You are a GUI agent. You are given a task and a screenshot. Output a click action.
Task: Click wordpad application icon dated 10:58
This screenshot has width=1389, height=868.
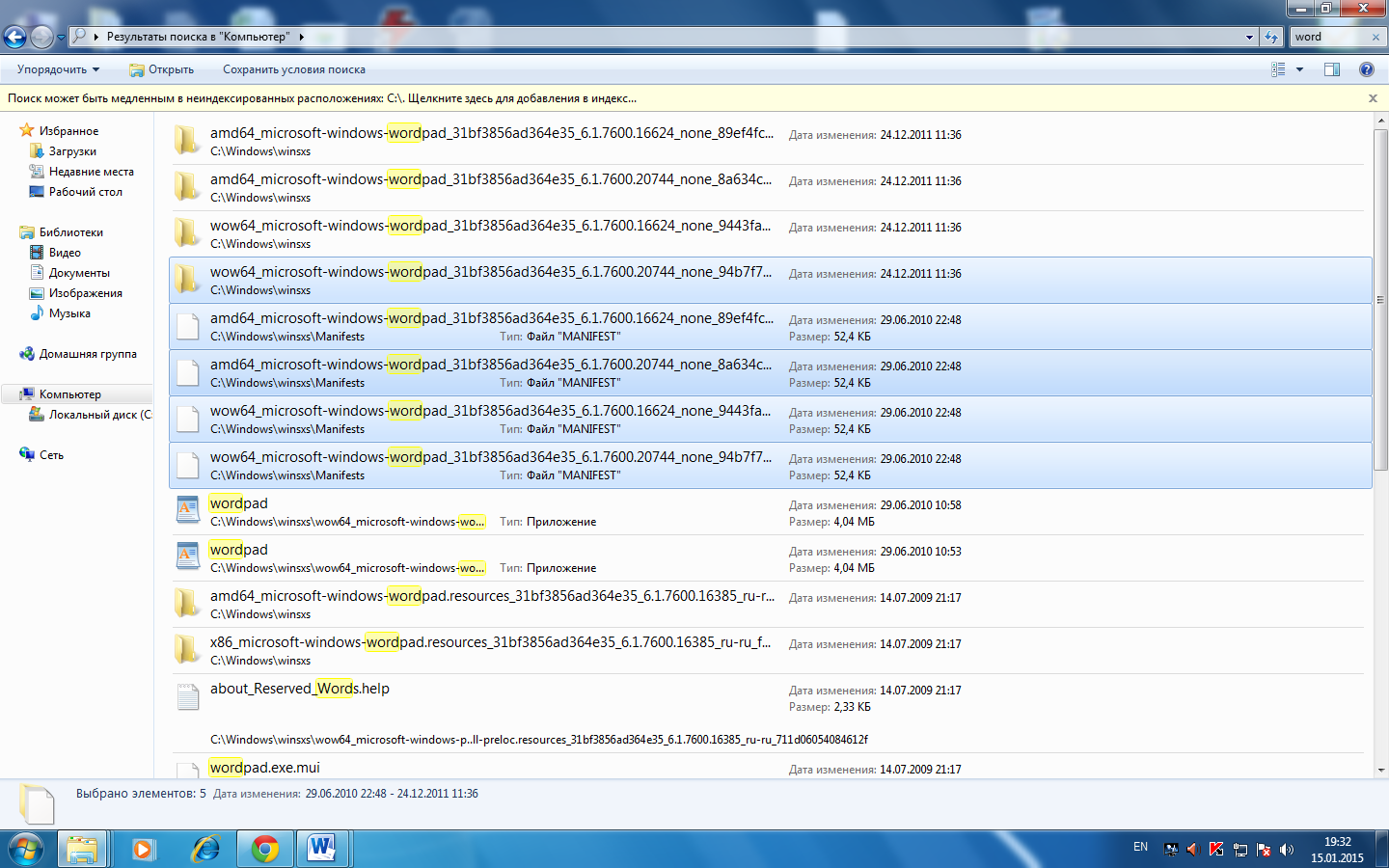(188, 511)
